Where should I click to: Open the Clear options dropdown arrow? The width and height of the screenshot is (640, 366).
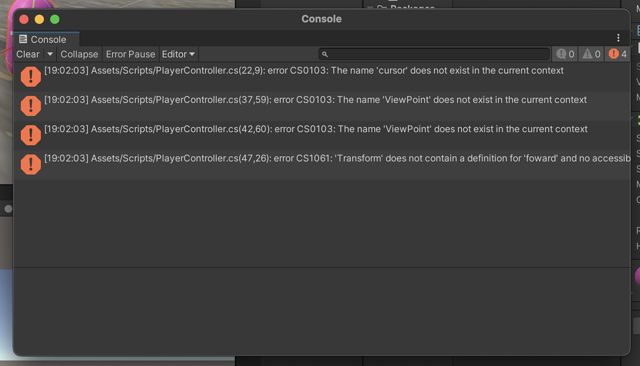tap(50, 54)
